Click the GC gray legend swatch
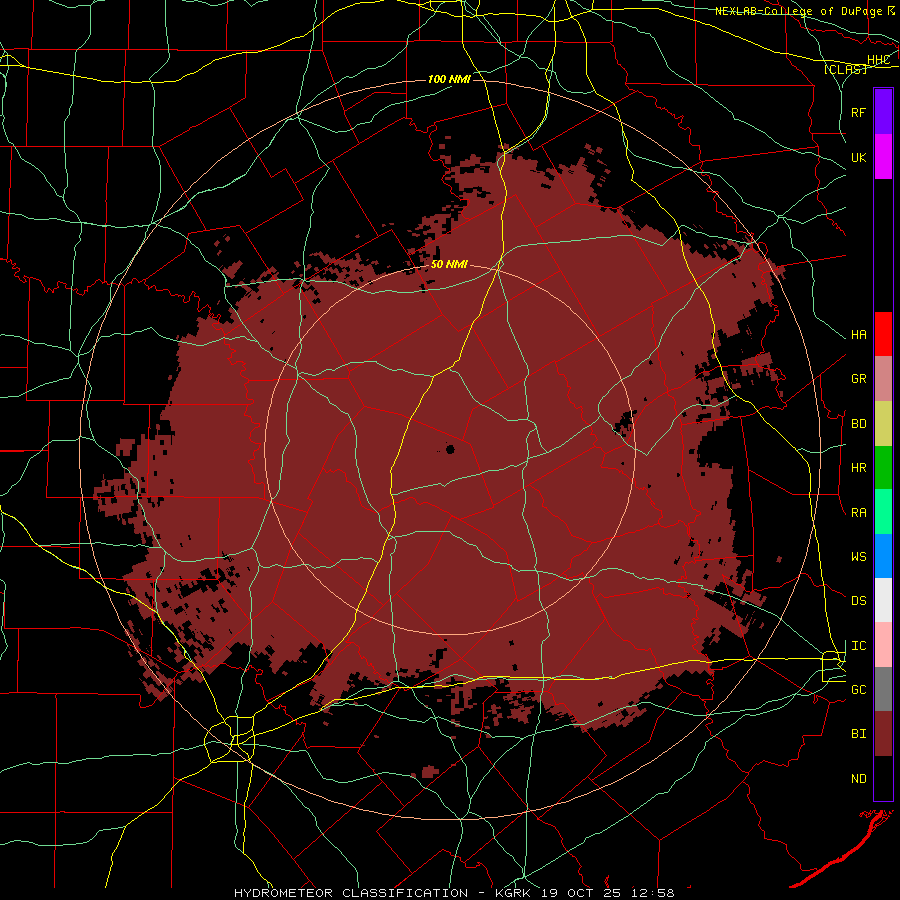This screenshot has height=900, width=900. [883, 689]
